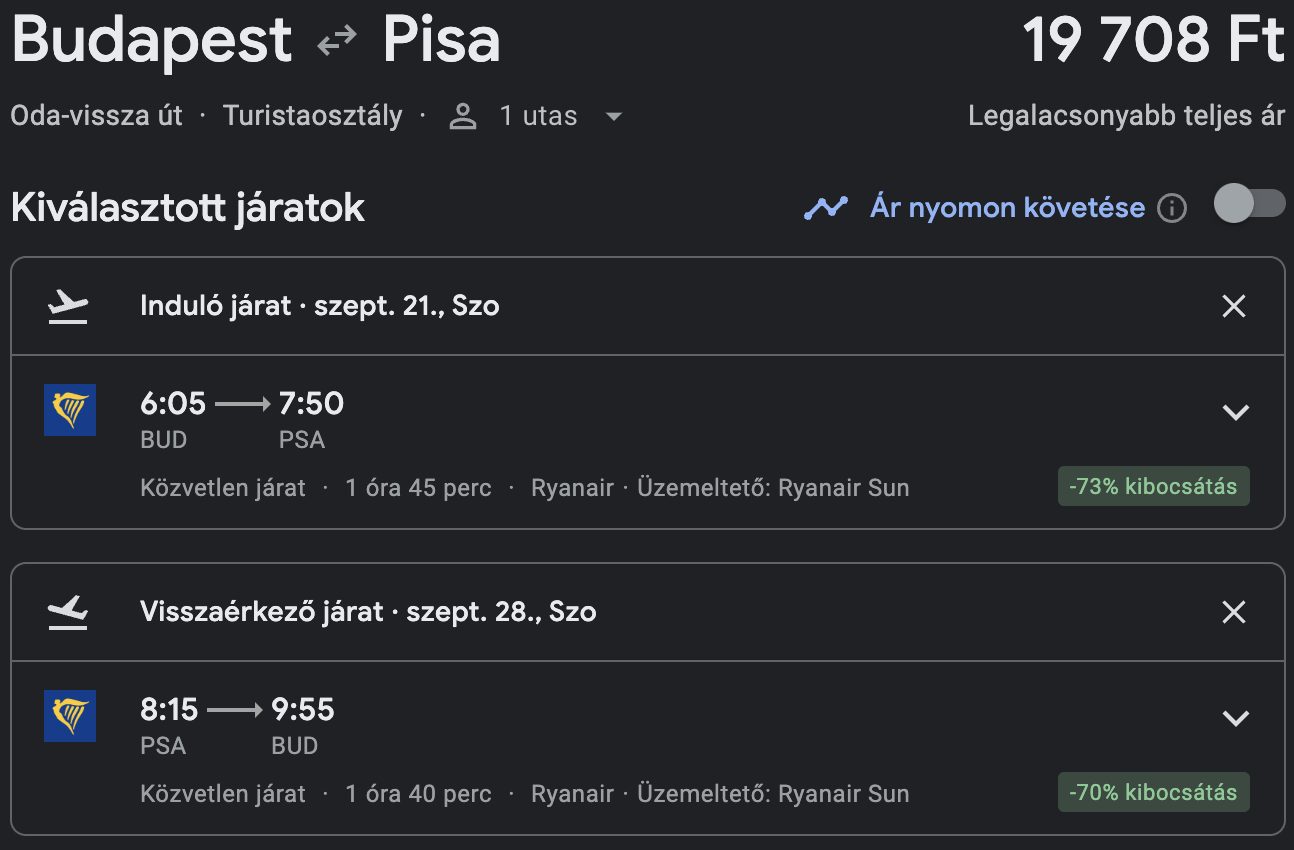Click the Ár nyomon követése link

coord(1007,208)
